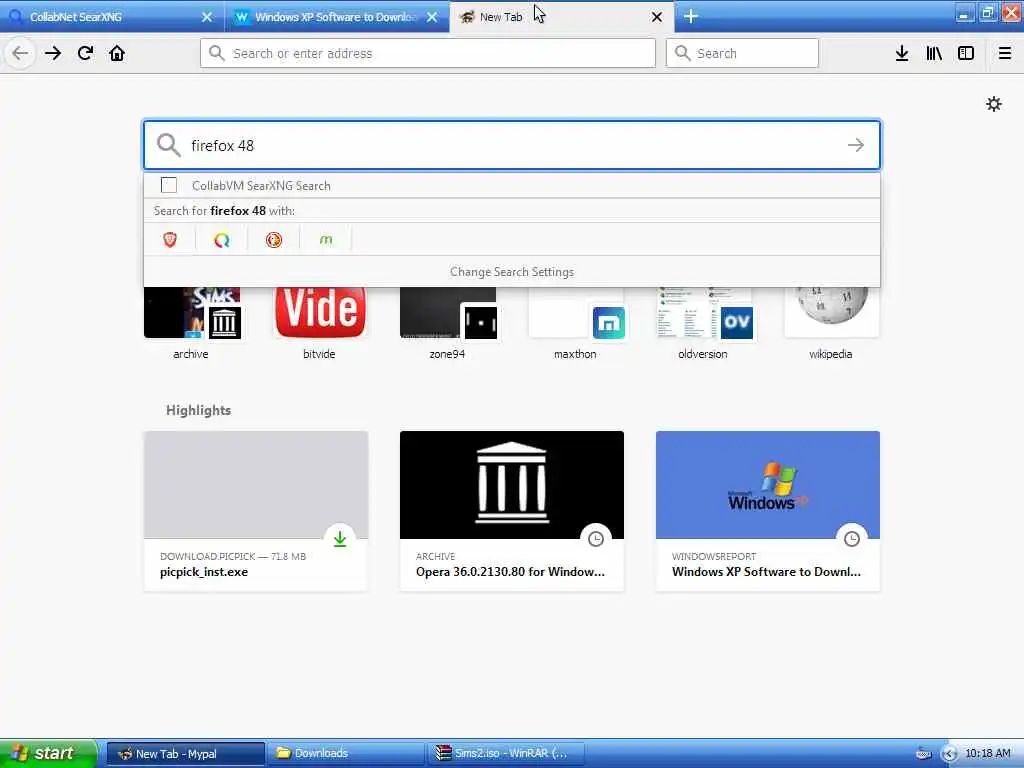Close the CollabNet SearXNG tab
This screenshot has width=1024, height=768.
[x=207, y=17]
